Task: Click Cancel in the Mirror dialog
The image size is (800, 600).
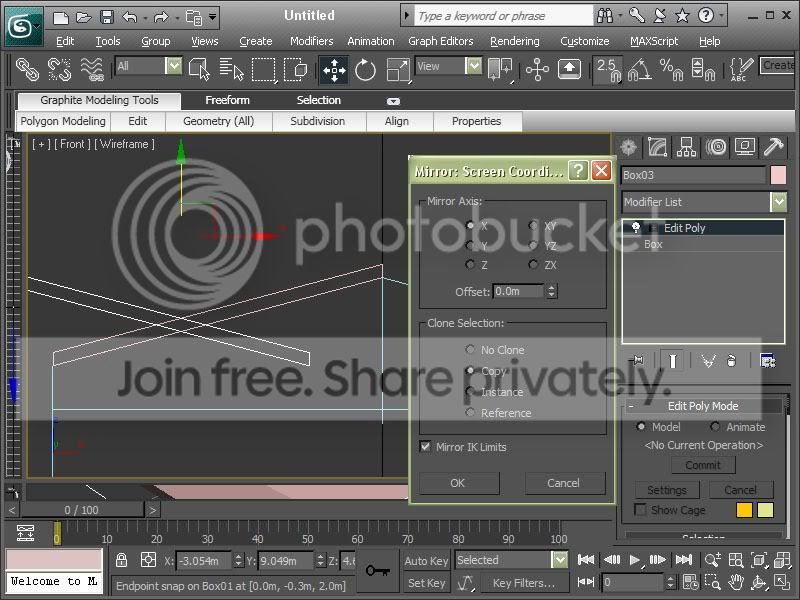Action: point(564,483)
